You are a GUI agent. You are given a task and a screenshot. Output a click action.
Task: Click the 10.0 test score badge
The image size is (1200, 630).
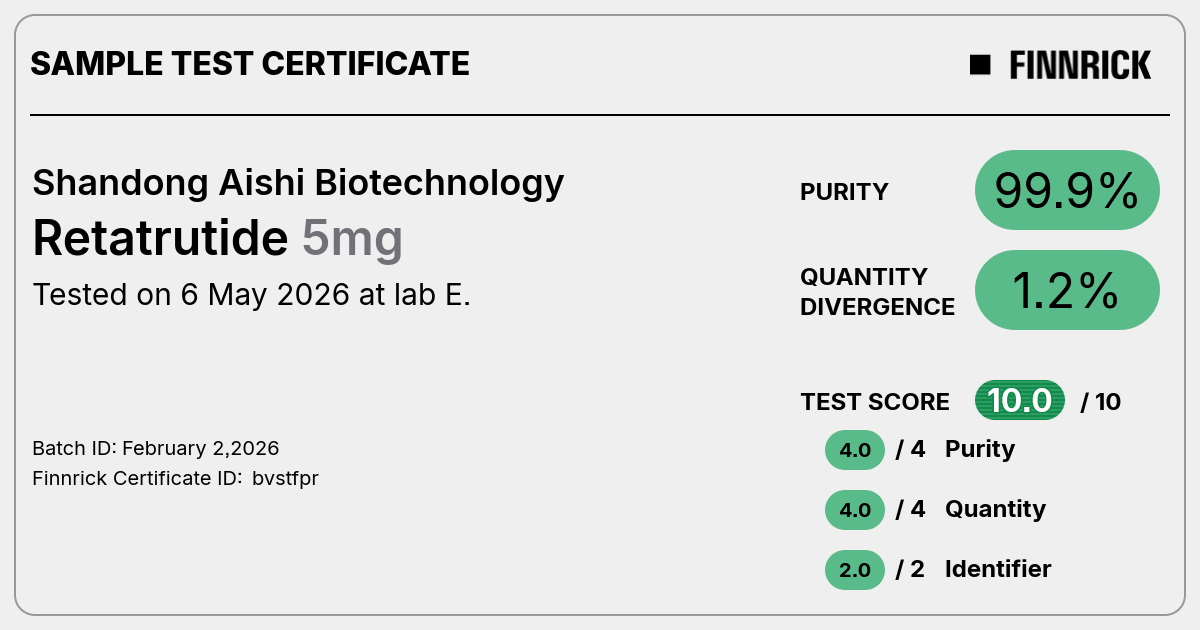pyautogui.click(x=1020, y=401)
